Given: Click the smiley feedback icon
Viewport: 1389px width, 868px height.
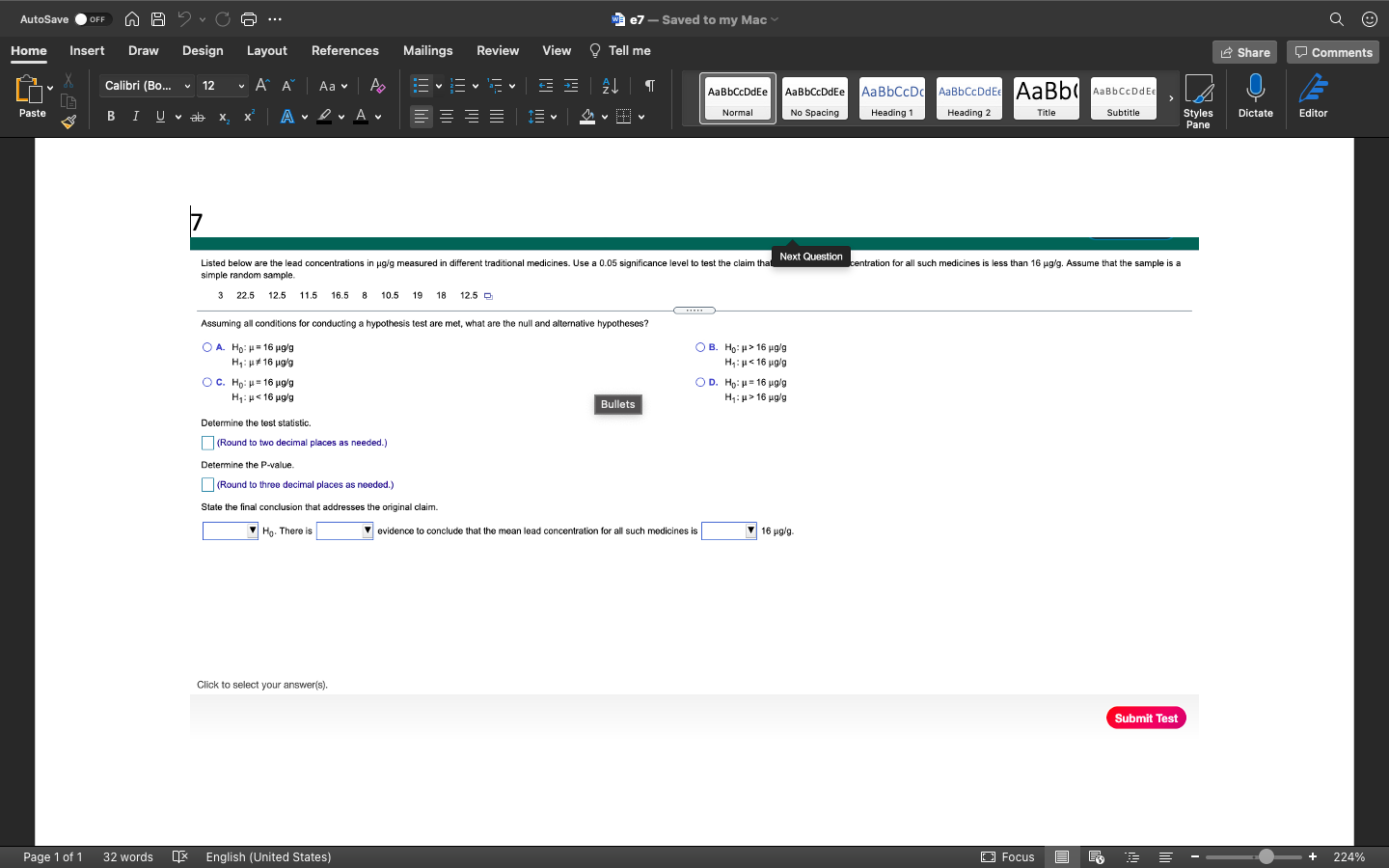Looking at the screenshot, I should 1370,19.
